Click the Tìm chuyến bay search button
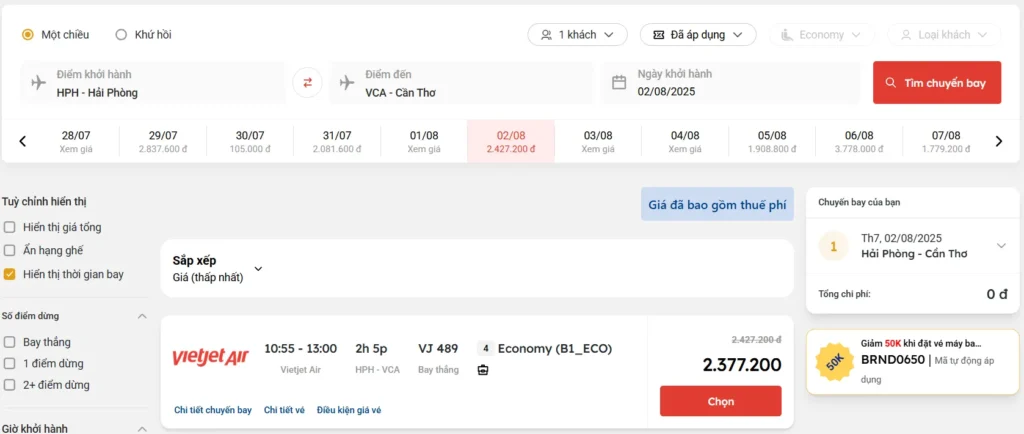 pos(936,83)
